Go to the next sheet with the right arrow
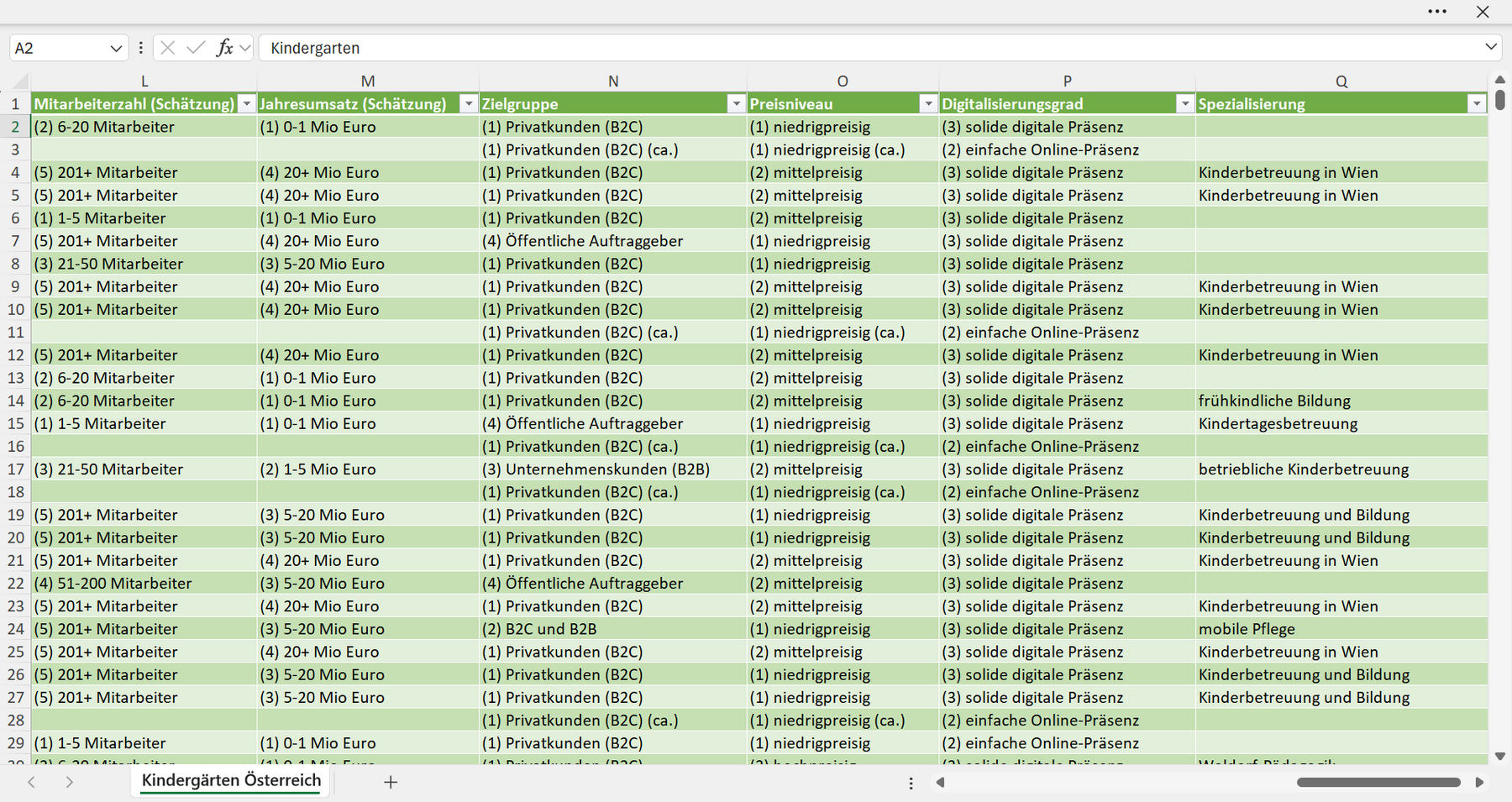The image size is (1512, 802). pos(70,782)
